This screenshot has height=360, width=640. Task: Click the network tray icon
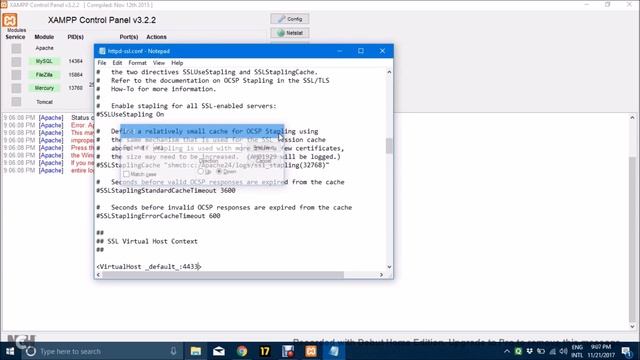coord(553,351)
